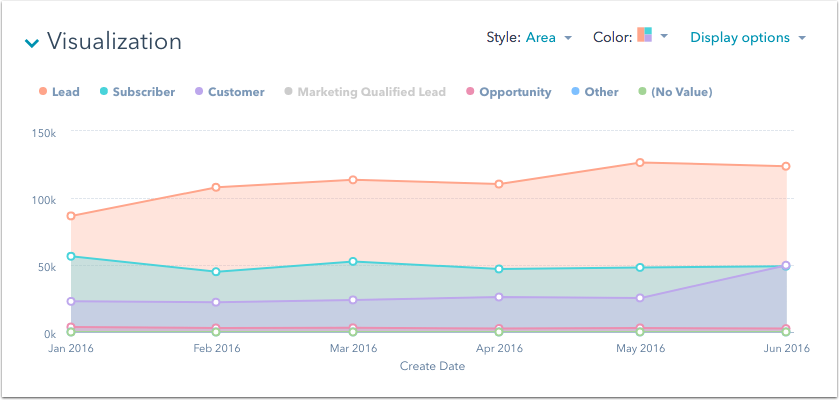Open the Display options menu
This screenshot has height=400, width=839.
(x=748, y=37)
